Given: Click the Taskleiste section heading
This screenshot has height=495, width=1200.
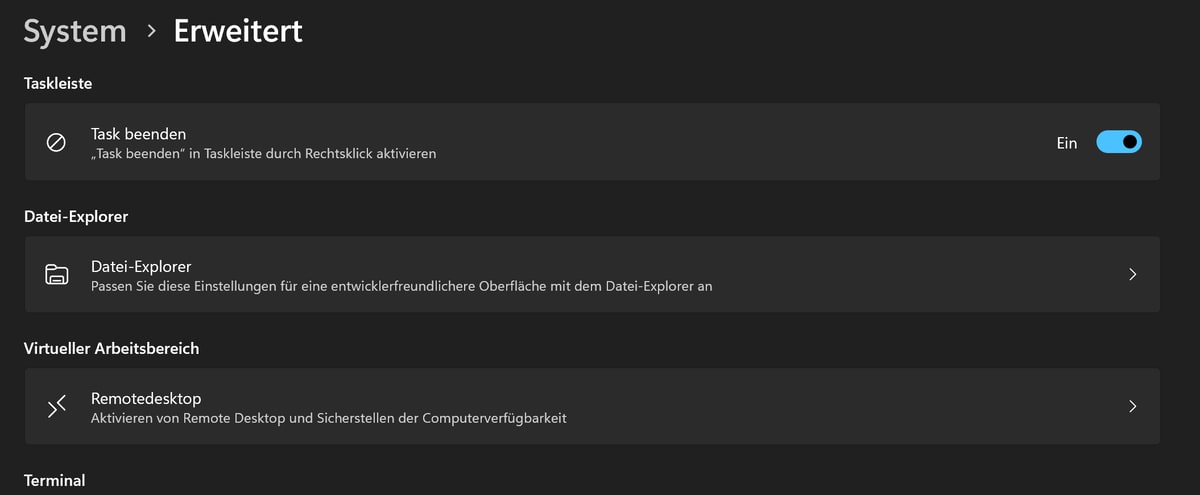Looking at the screenshot, I should 58,84.
